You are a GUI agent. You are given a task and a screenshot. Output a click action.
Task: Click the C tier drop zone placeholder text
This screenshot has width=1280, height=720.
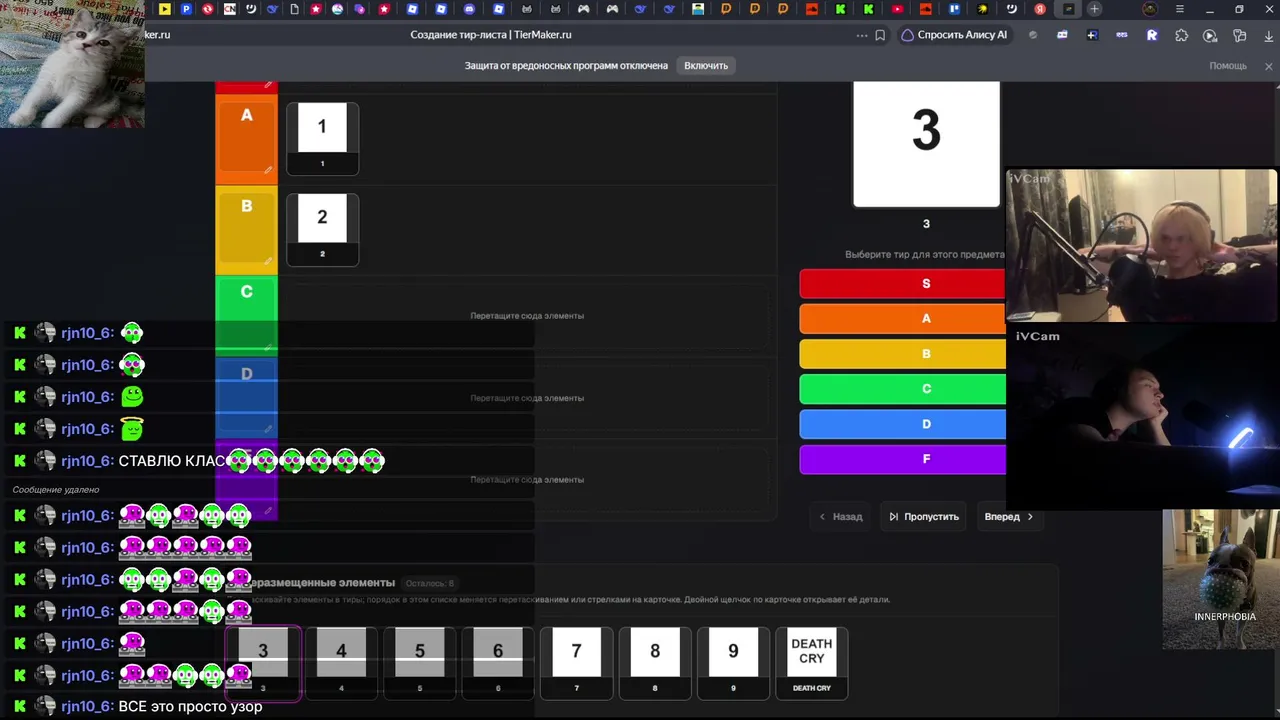click(527, 316)
